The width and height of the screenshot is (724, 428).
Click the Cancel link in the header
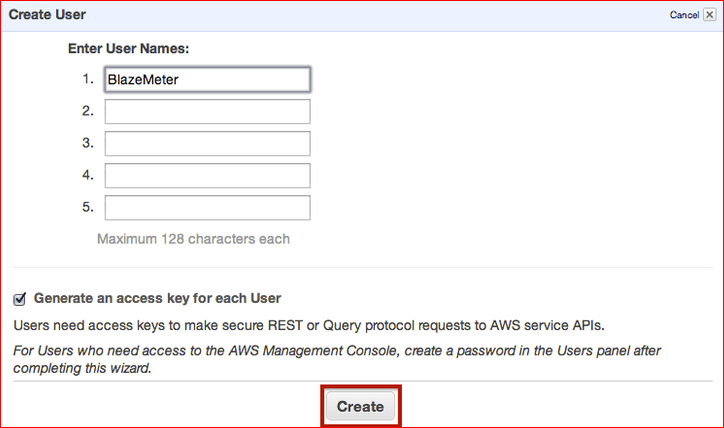click(684, 15)
